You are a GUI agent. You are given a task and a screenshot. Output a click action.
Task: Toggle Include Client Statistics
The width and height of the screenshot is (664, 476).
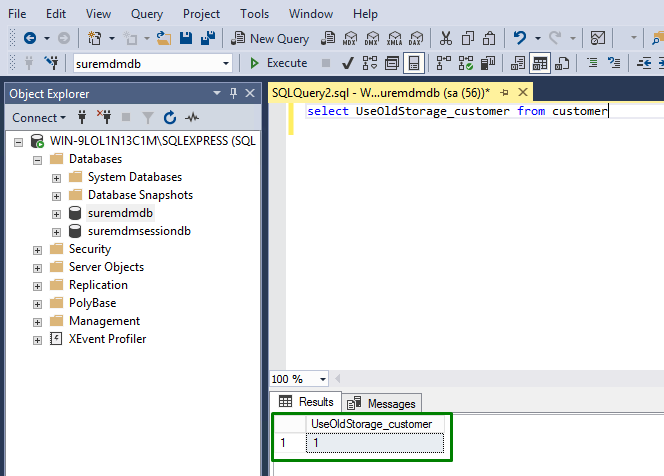(487, 64)
